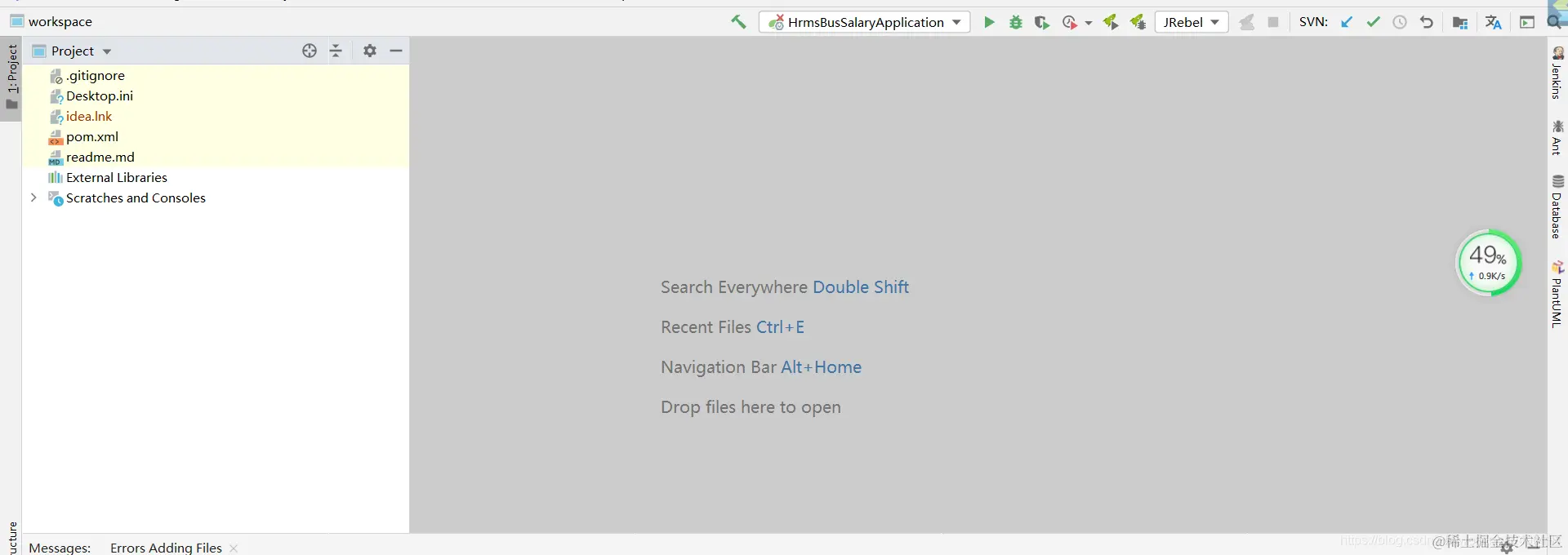
Task: Debug with JRebel rocket-bug icon
Action: pyautogui.click(x=1138, y=22)
